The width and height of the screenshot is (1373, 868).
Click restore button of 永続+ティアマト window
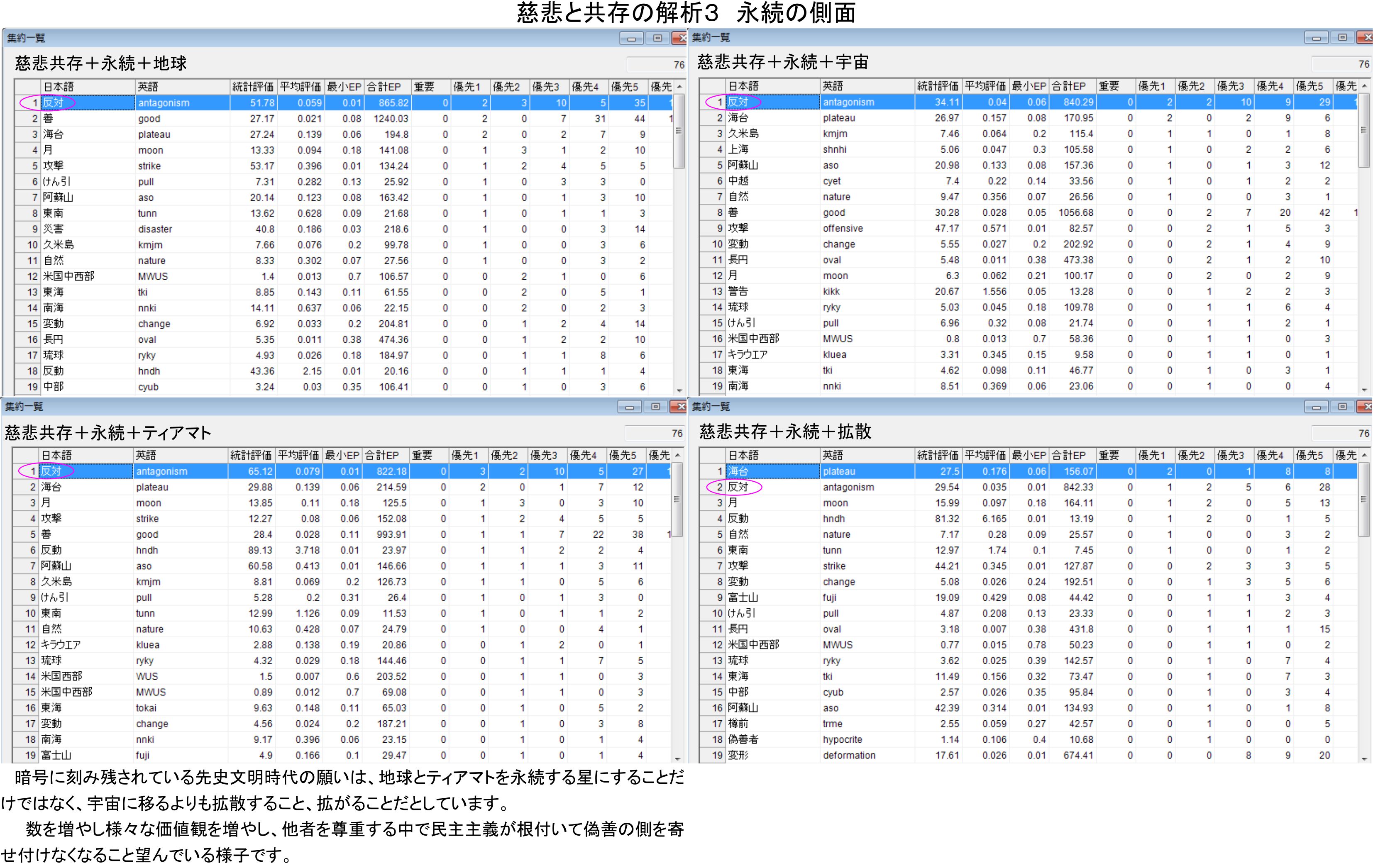tap(655, 407)
